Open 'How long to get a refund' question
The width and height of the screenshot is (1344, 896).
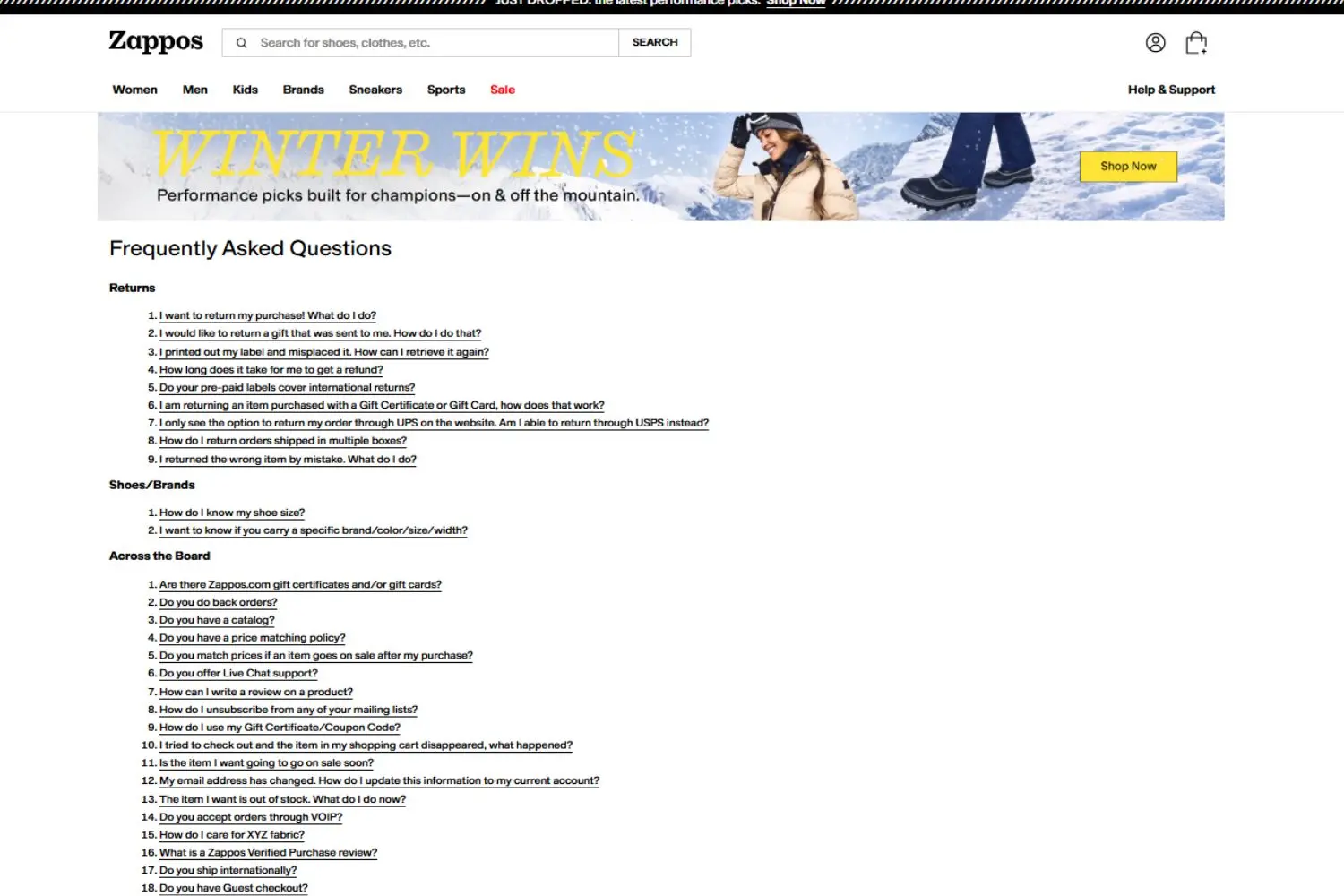point(271,369)
